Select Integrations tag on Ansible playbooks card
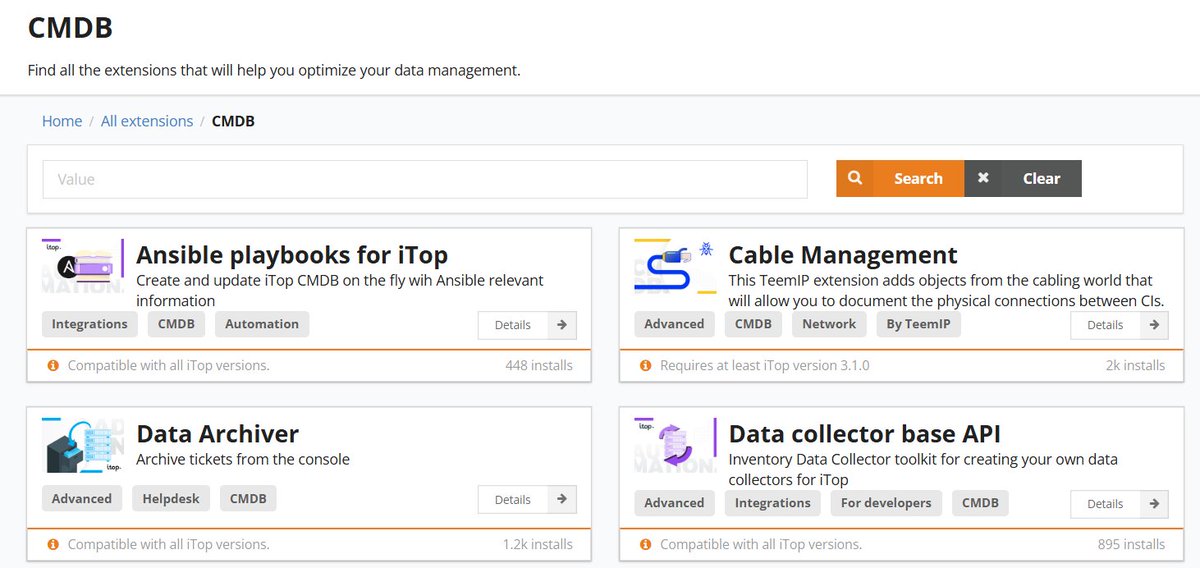Screen dimensions: 1200x568 pyautogui.click(x=90, y=324)
